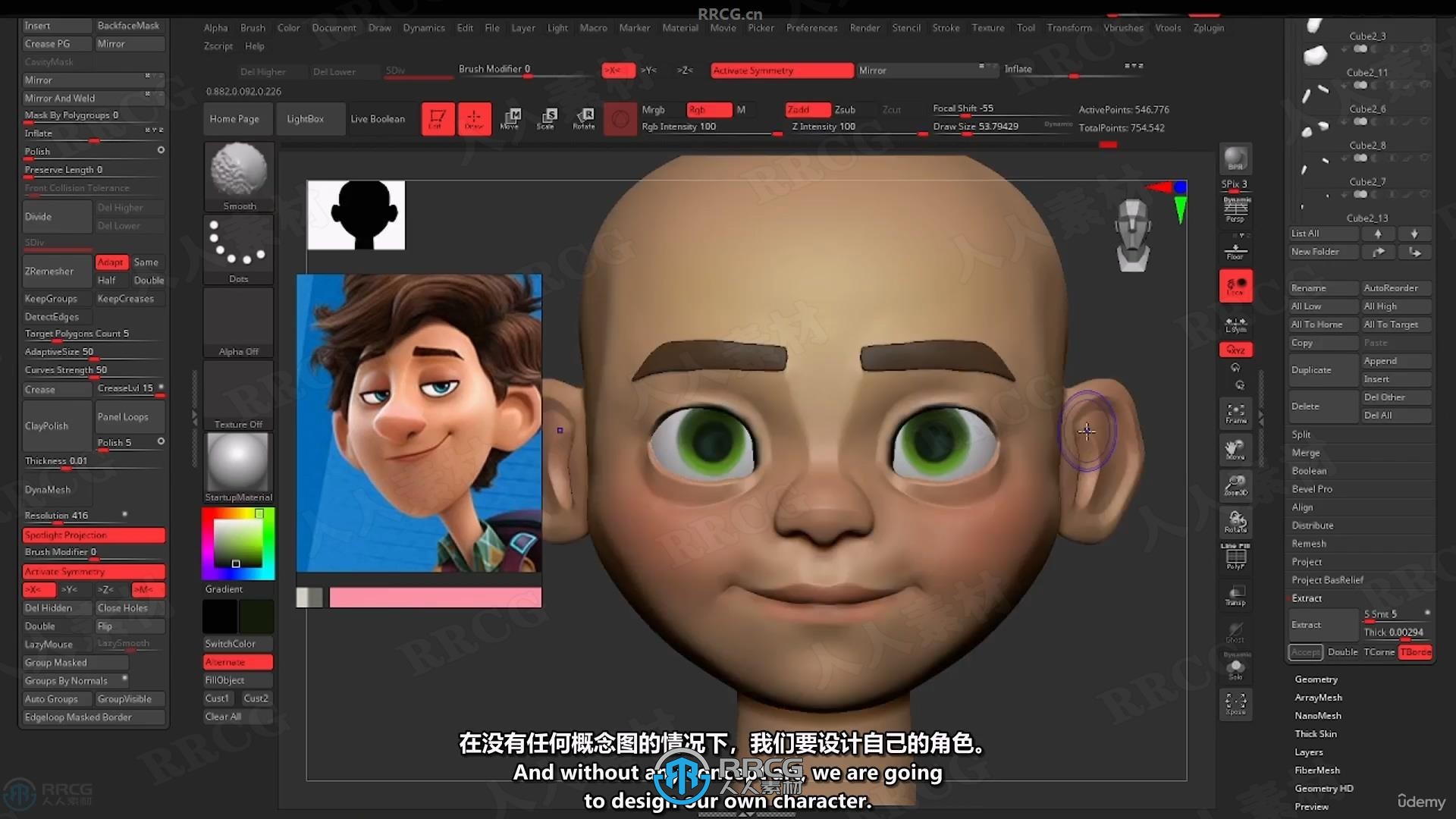The width and height of the screenshot is (1456, 819).
Task: Open the Stroke menu
Action: 946,28
